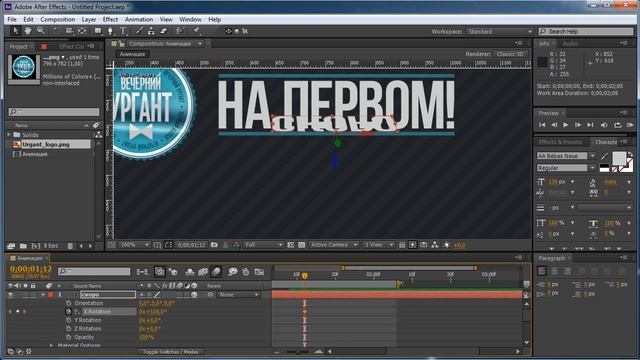The width and height of the screenshot is (640, 360).
Task: Select the Pen tool
Action: (110, 31)
